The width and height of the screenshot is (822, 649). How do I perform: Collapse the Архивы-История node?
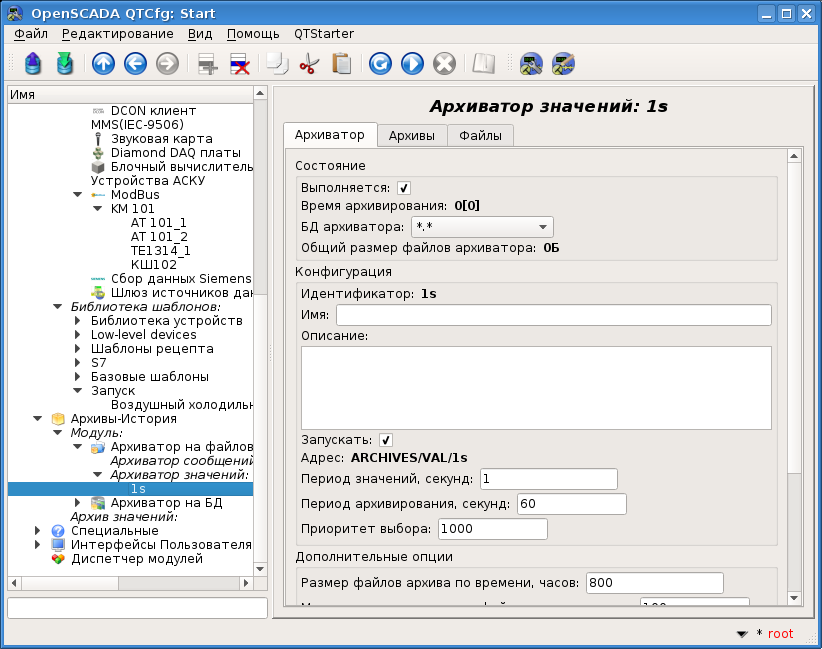pyautogui.click(x=38, y=419)
